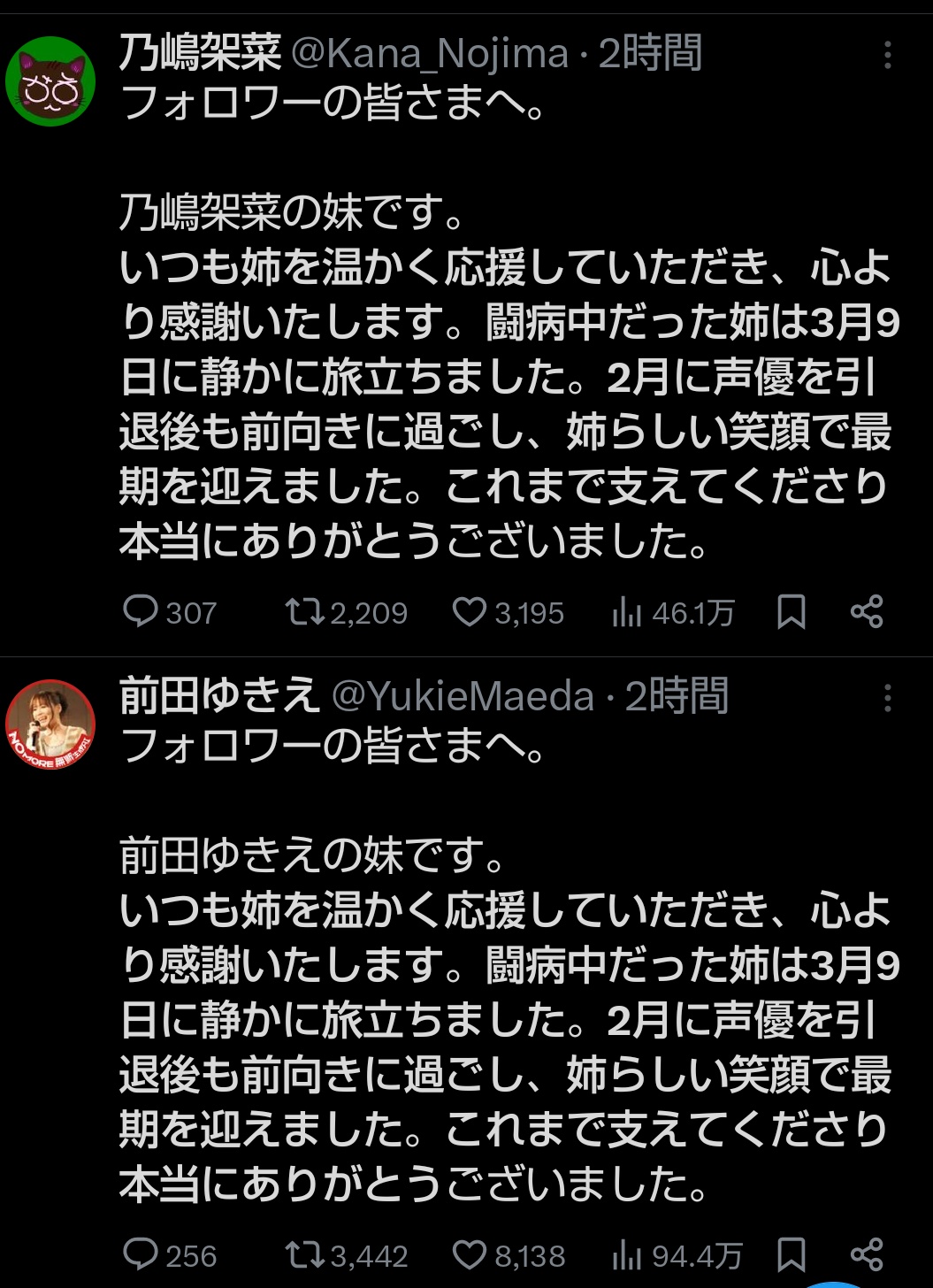Click the 乃嶋架菜 display name
The width and height of the screenshot is (933, 1288).
[x=200, y=55]
